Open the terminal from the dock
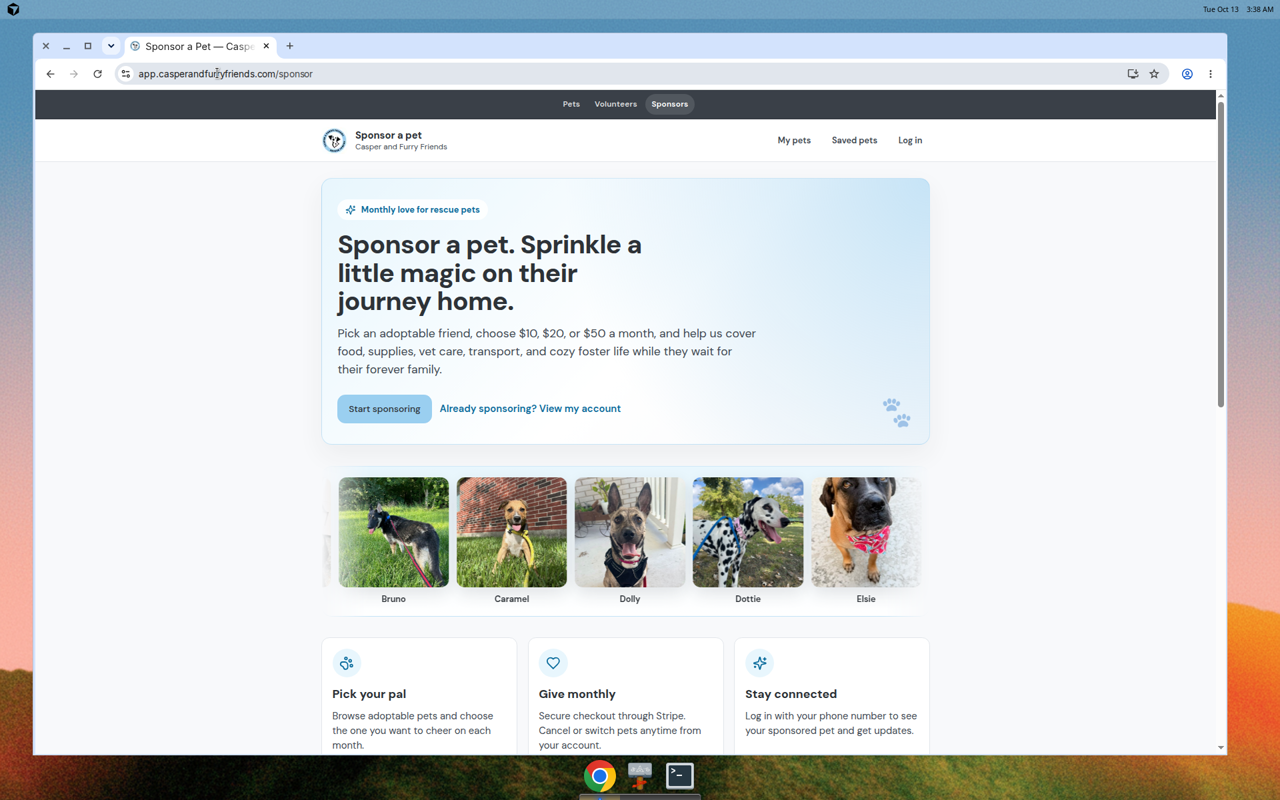 coord(680,776)
